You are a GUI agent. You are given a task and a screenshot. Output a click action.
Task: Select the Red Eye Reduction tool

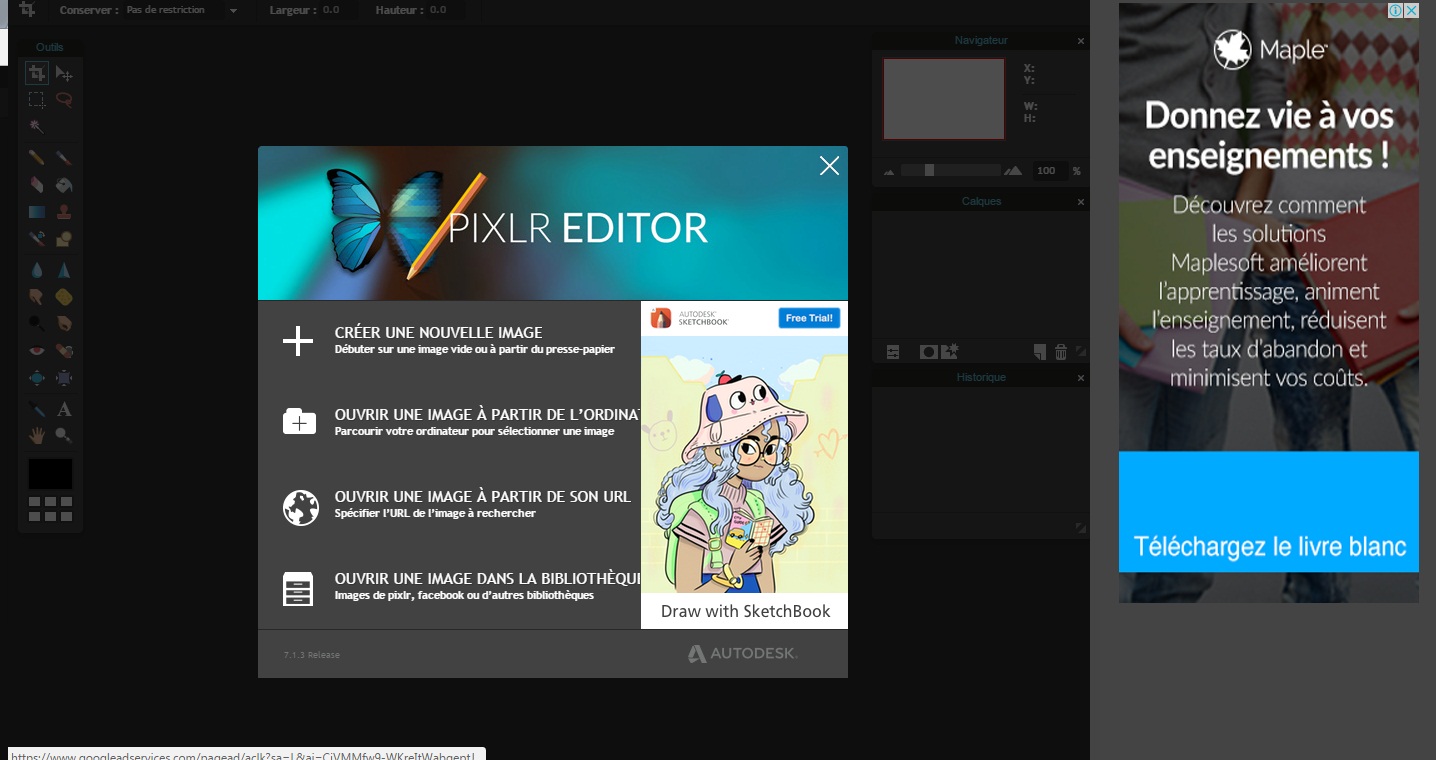pos(36,351)
